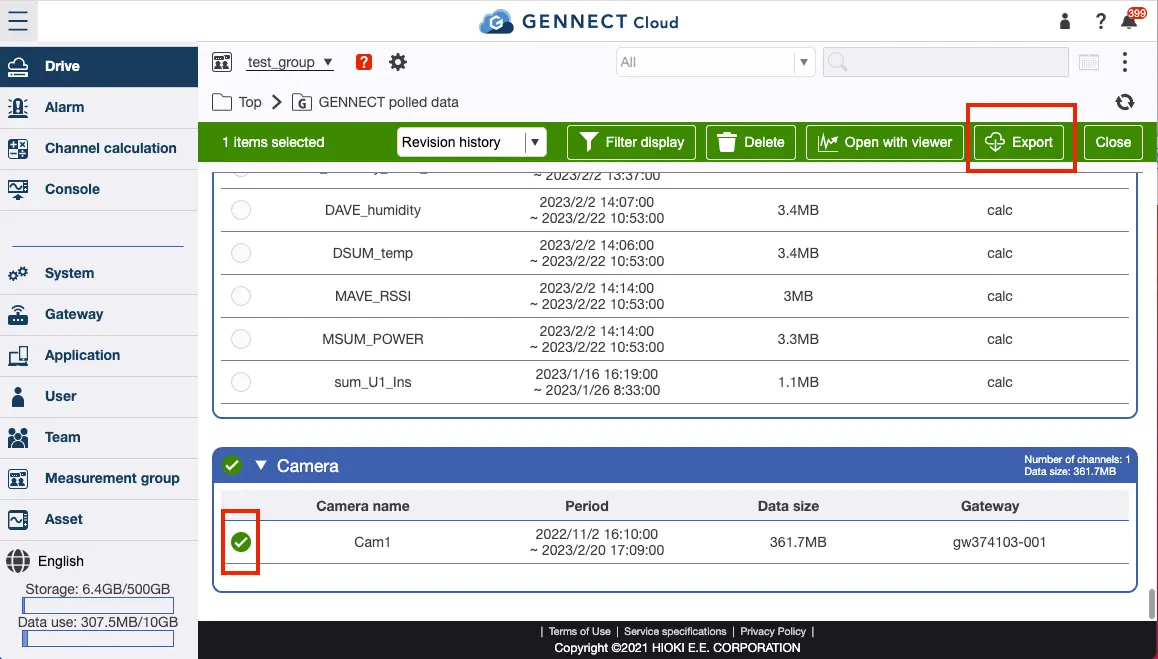Open the measurement group settings gear
The height and width of the screenshot is (659, 1158).
397,61
